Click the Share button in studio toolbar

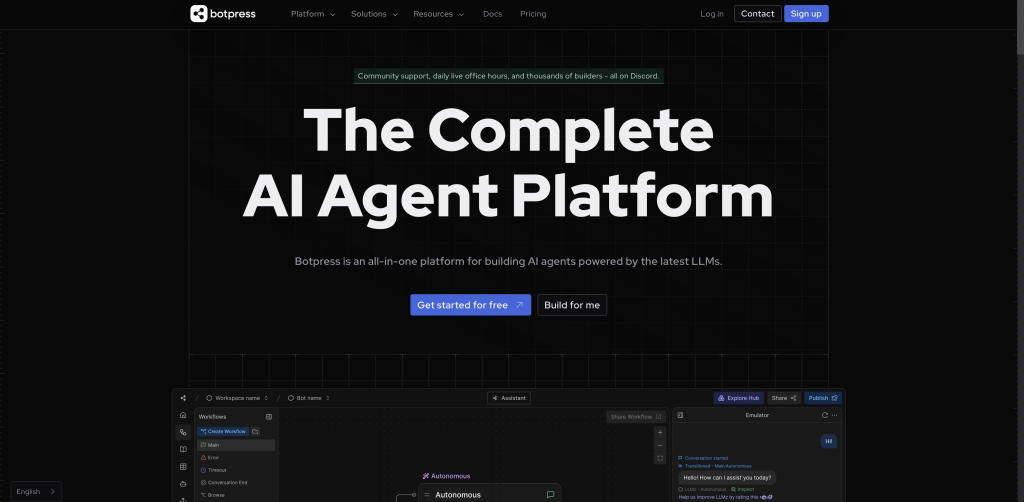784,398
